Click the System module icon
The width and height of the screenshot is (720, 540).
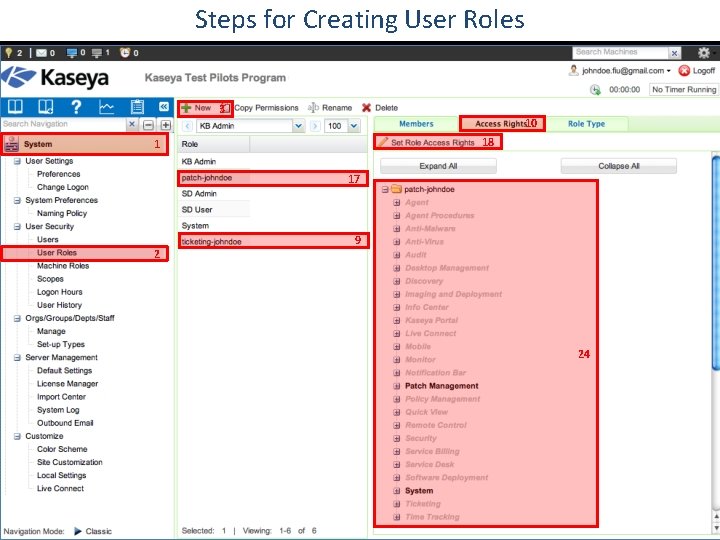[x=11, y=144]
